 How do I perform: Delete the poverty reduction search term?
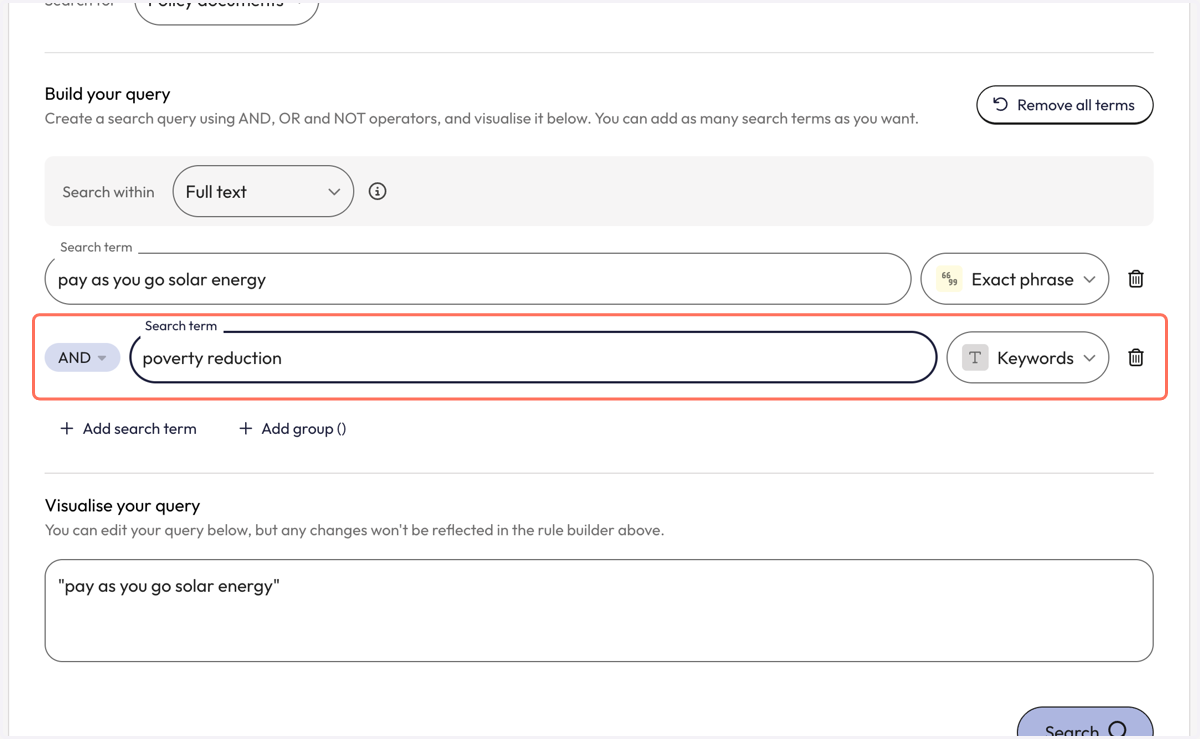click(x=1136, y=357)
